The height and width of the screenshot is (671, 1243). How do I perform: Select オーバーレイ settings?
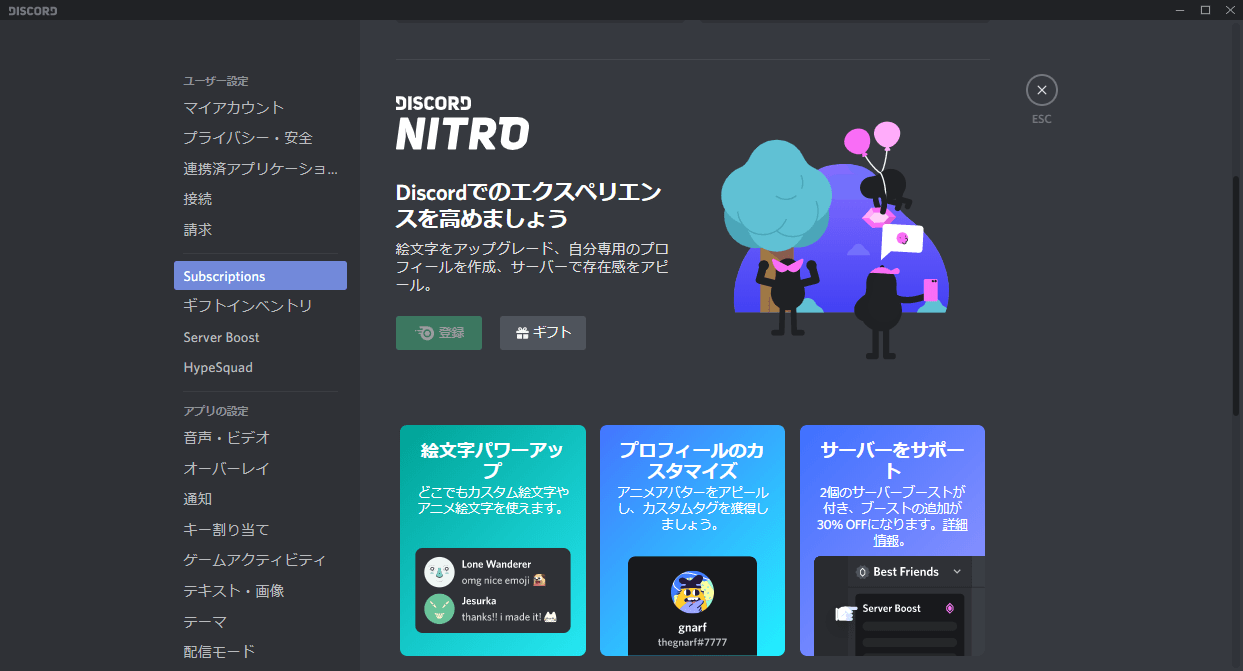pos(260,468)
